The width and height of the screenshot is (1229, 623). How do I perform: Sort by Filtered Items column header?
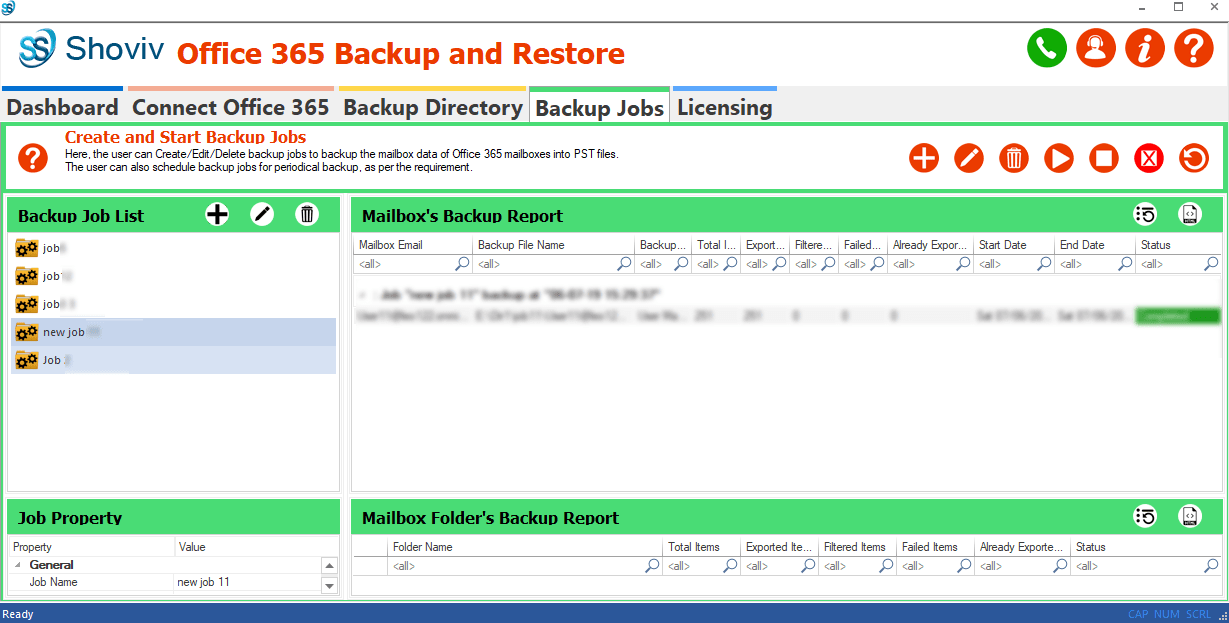tap(857, 547)
